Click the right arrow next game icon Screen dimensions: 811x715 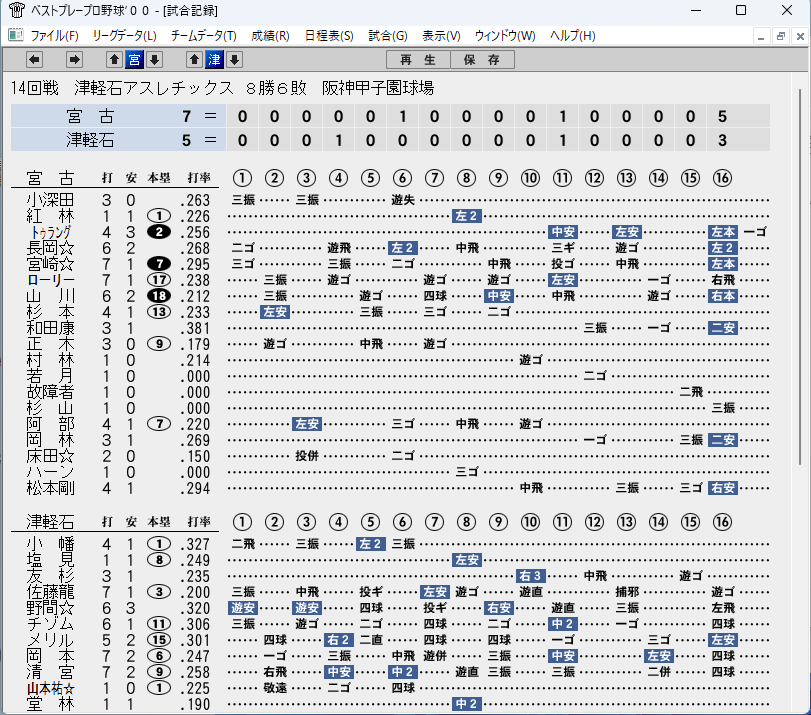[x=74, y=60]
